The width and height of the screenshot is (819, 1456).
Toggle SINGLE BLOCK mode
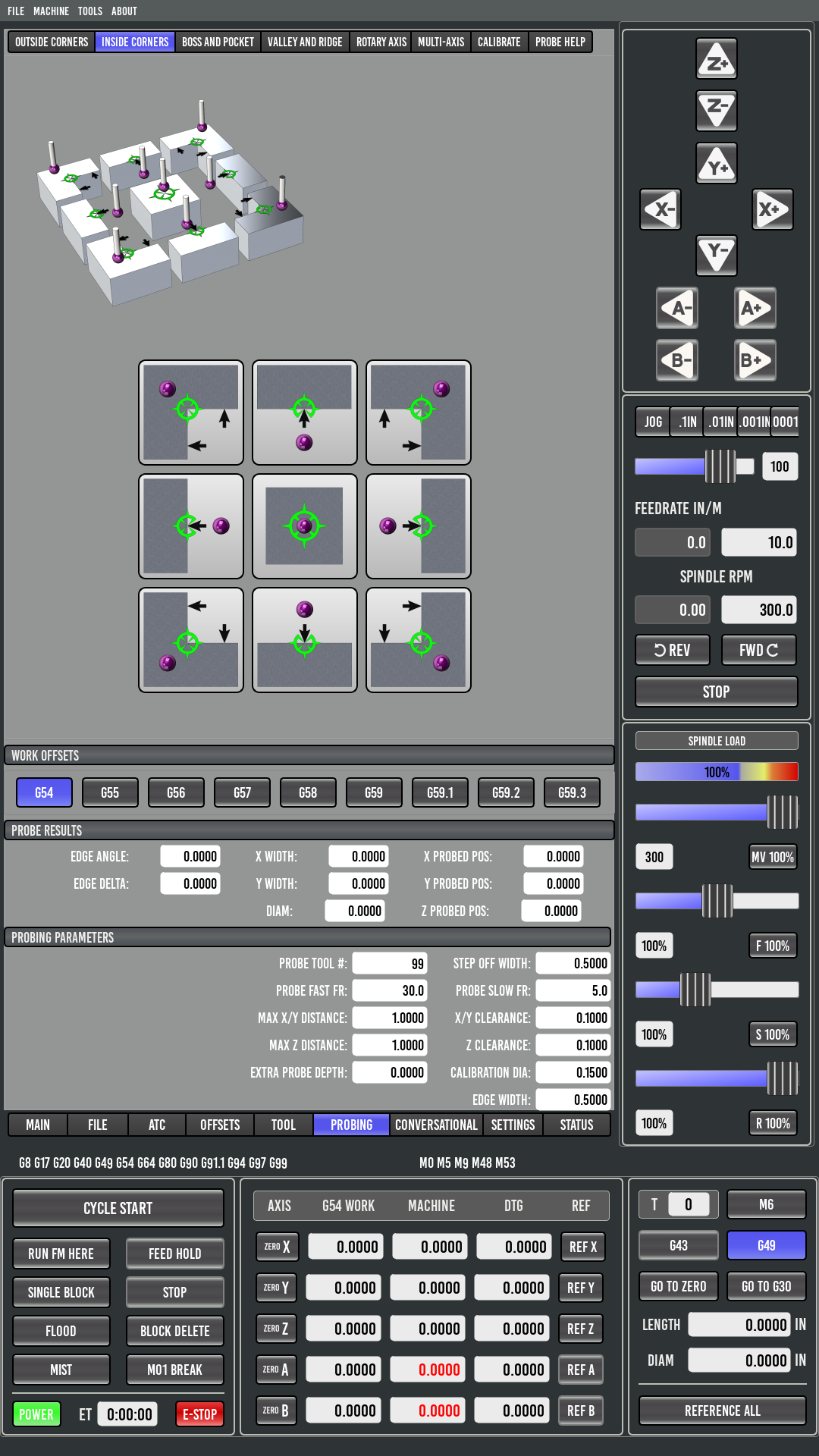61,1292
